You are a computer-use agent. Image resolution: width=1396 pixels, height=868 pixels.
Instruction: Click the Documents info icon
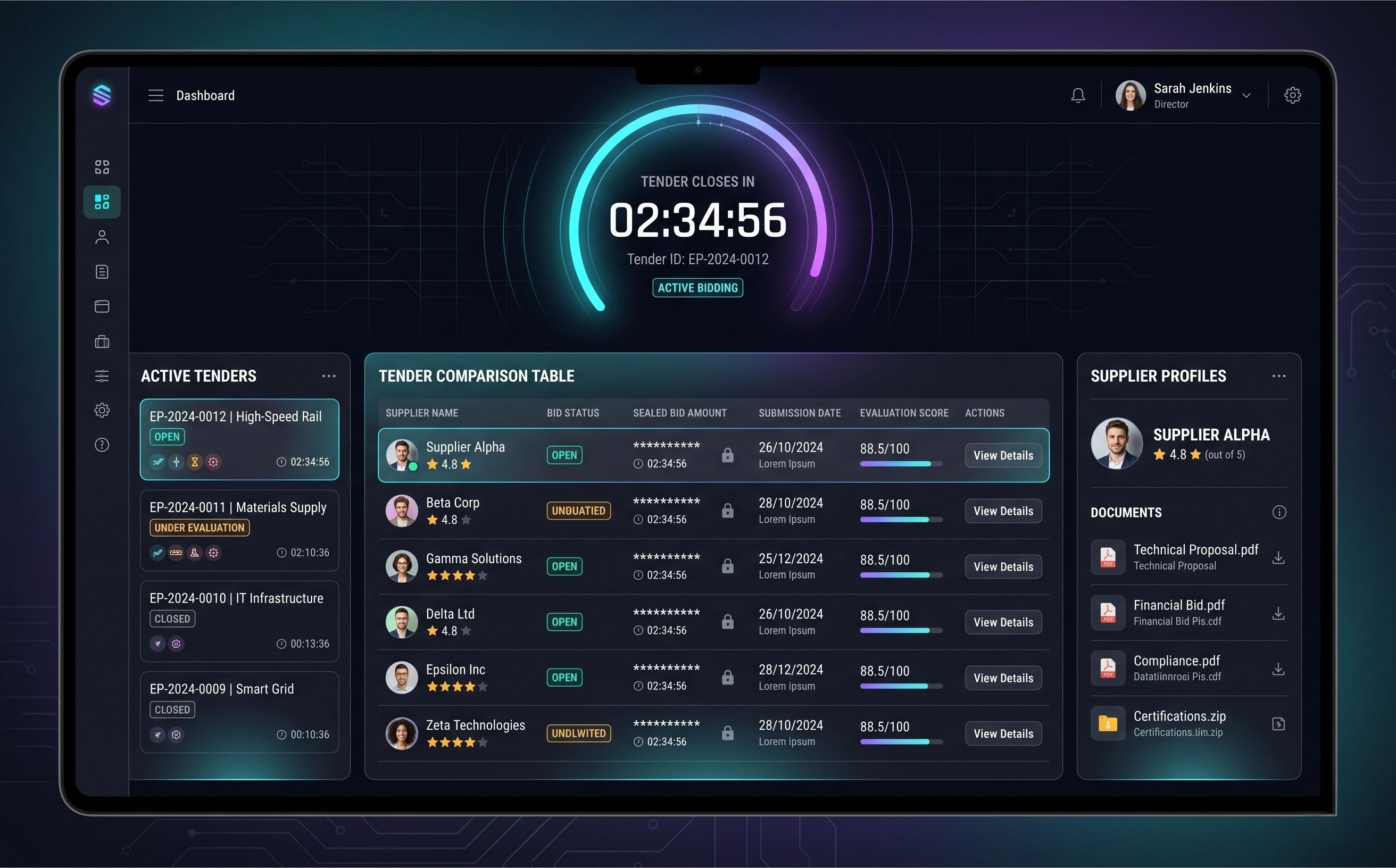[1279, 512]
